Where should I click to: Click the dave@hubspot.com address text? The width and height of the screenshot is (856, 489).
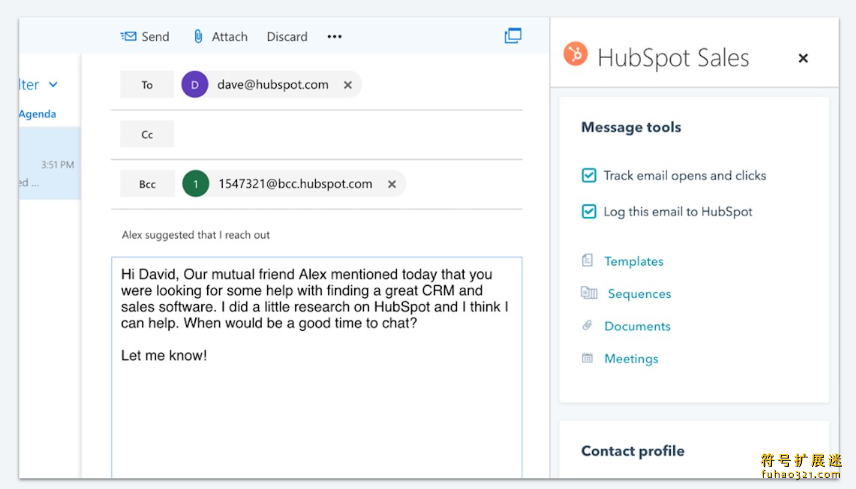point(273,85)
